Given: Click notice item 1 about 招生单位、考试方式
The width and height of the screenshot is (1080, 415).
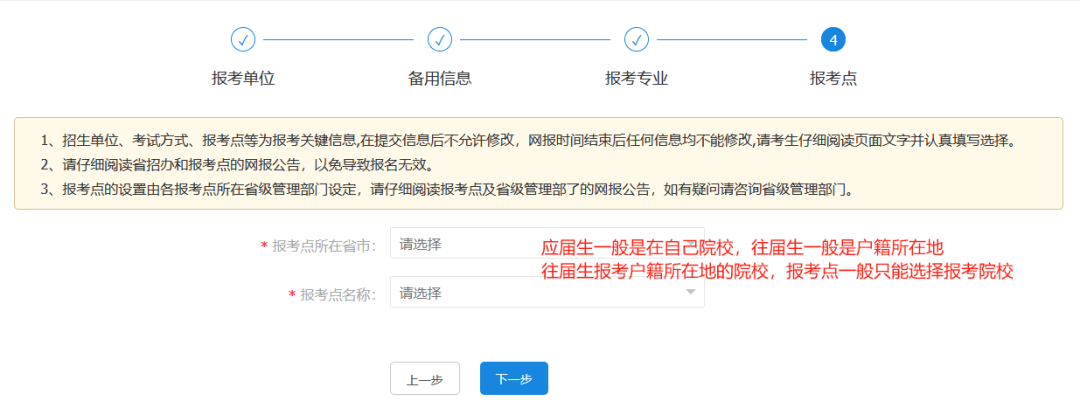Looking at the screenshot, I should (528, 140).
